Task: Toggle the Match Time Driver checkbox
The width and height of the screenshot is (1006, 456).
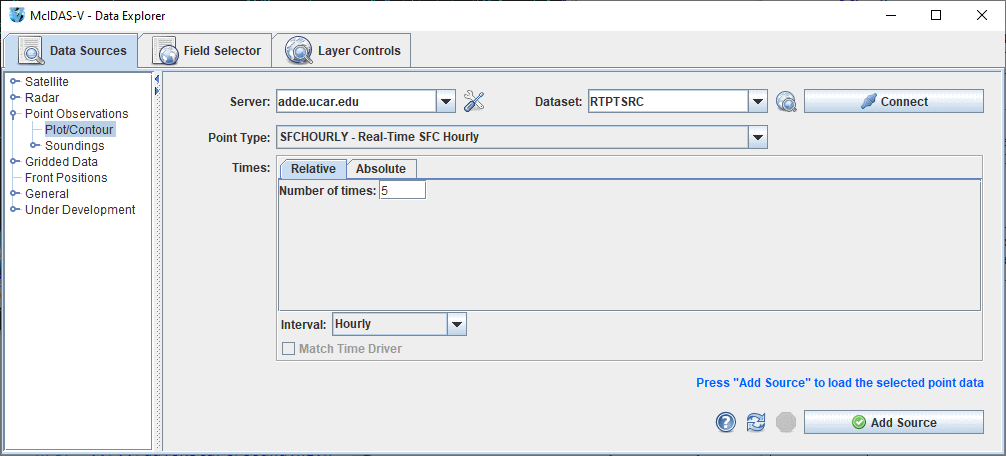Action: (x=289, y=349)
